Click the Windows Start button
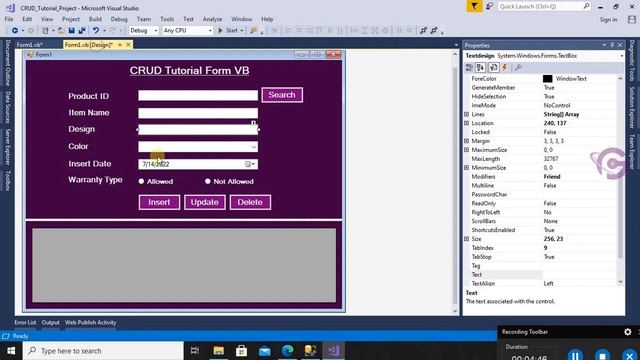 pos(11,351)
